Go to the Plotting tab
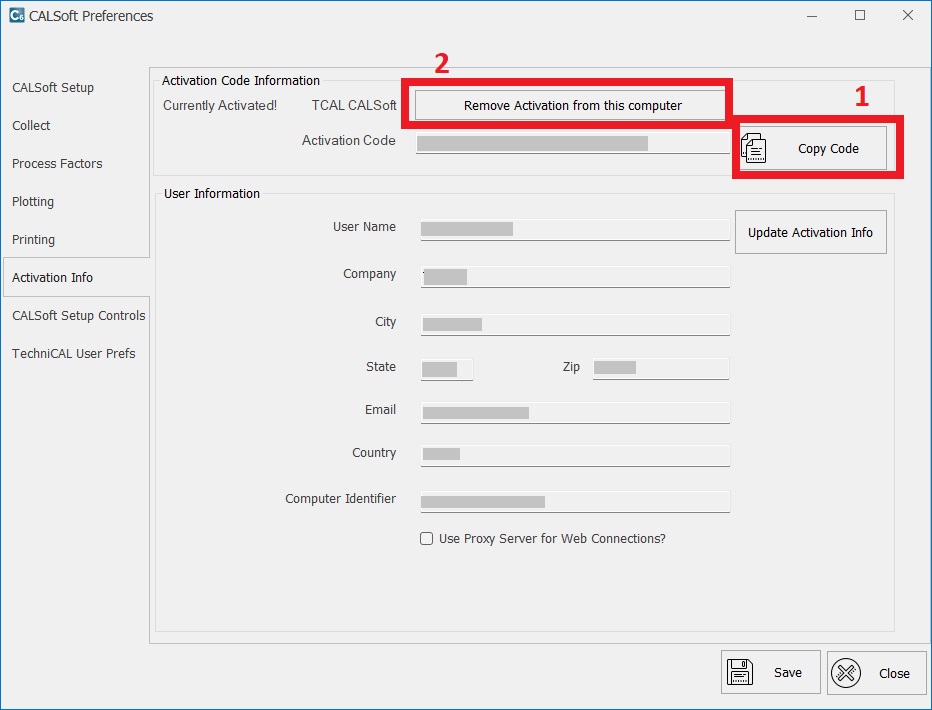 pos(33,201)
